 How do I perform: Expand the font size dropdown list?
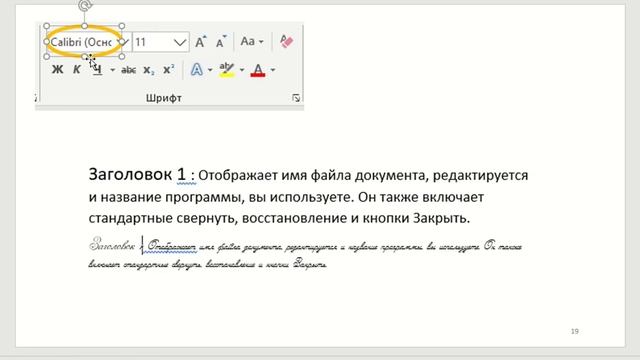point(180,42)
